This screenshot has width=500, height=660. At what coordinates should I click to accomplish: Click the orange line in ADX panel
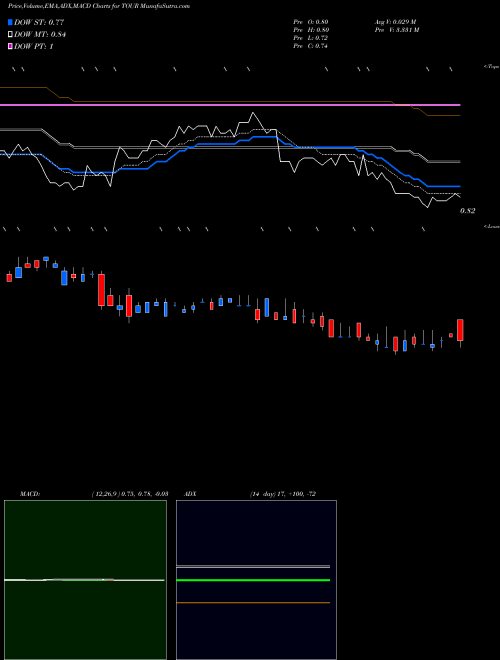[x=253, y=603]
